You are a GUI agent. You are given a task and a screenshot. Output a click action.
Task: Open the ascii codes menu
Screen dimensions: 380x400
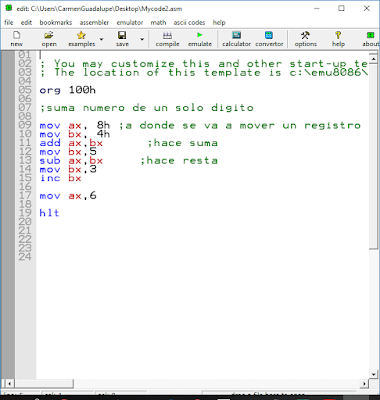(189, 23)
